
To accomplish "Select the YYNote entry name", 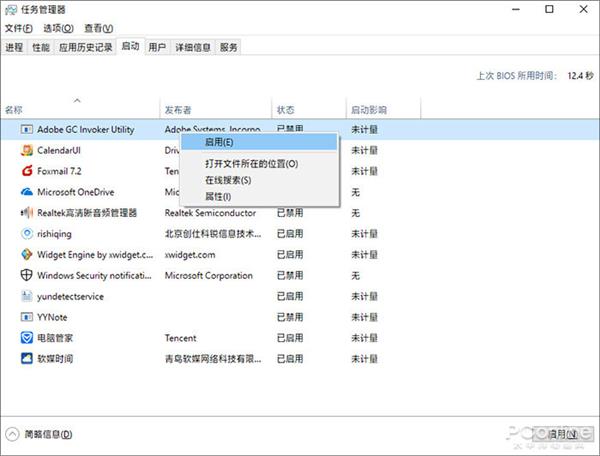I will (x=52, y=317).
